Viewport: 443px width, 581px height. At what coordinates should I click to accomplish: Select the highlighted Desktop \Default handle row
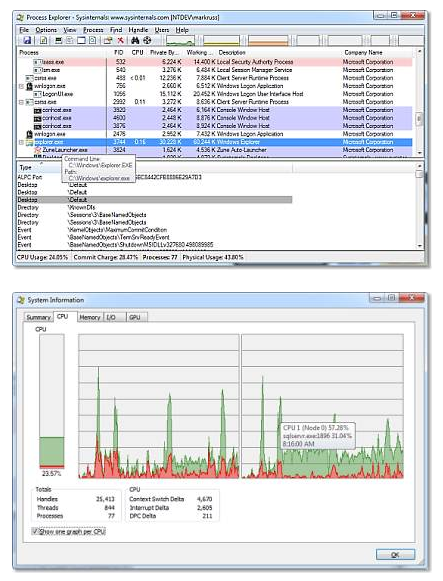[155, 200]
